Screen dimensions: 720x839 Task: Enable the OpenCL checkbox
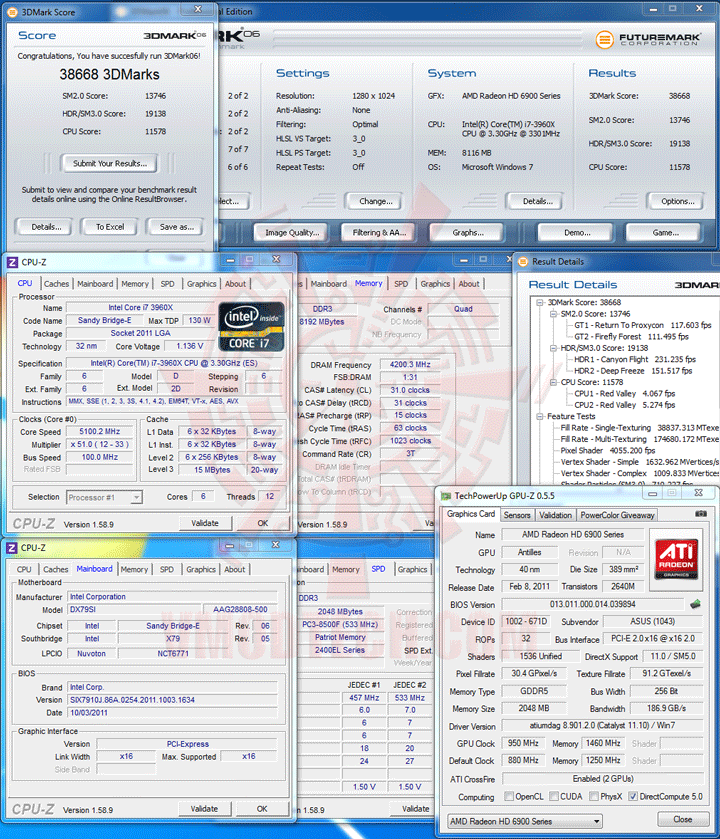click(x=509, y=796)
